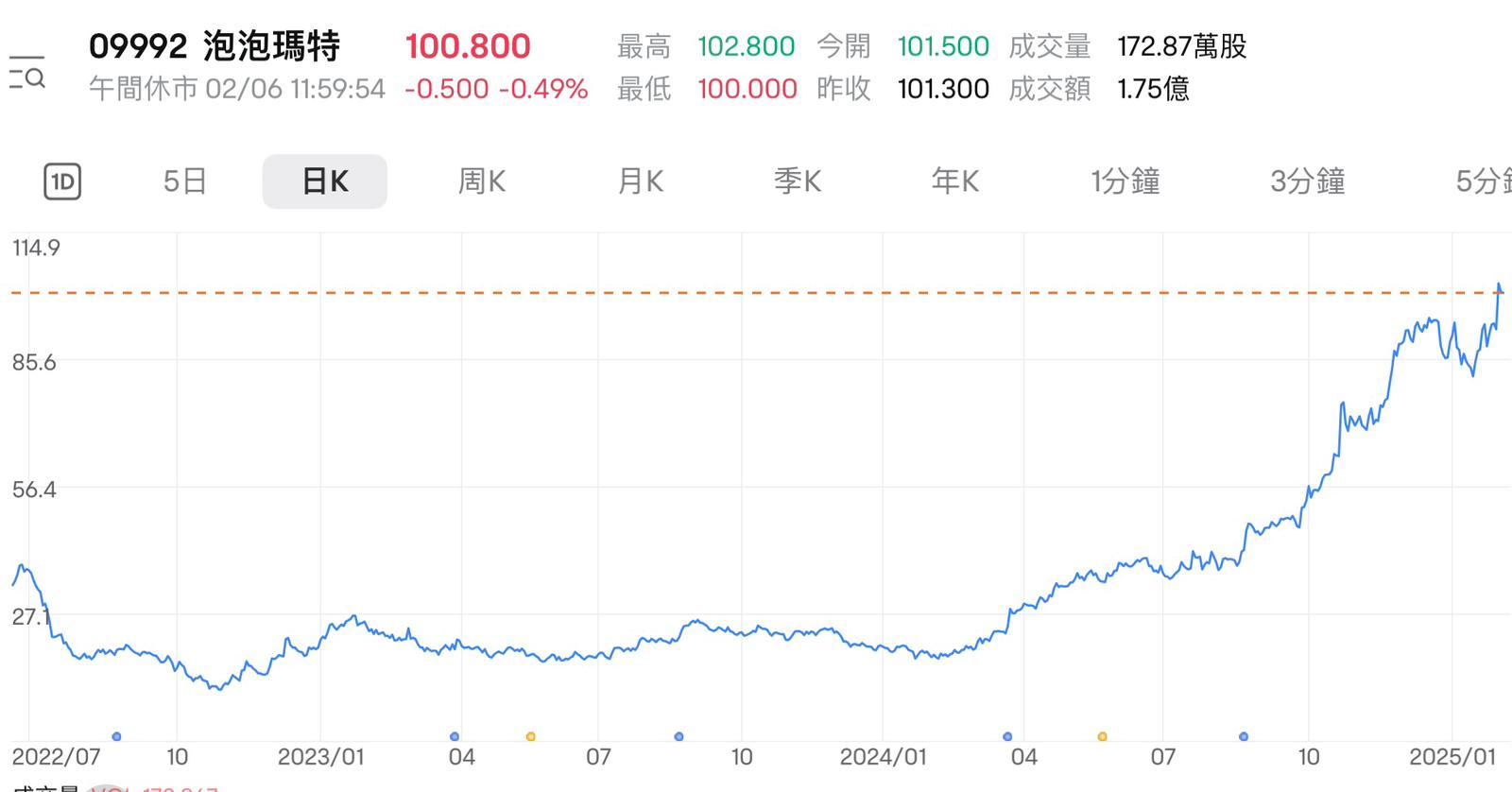This screenshot has width=1512, height=792.
Task: Click the blue event marker near 2023/09
Action: [x=679, y=735]
